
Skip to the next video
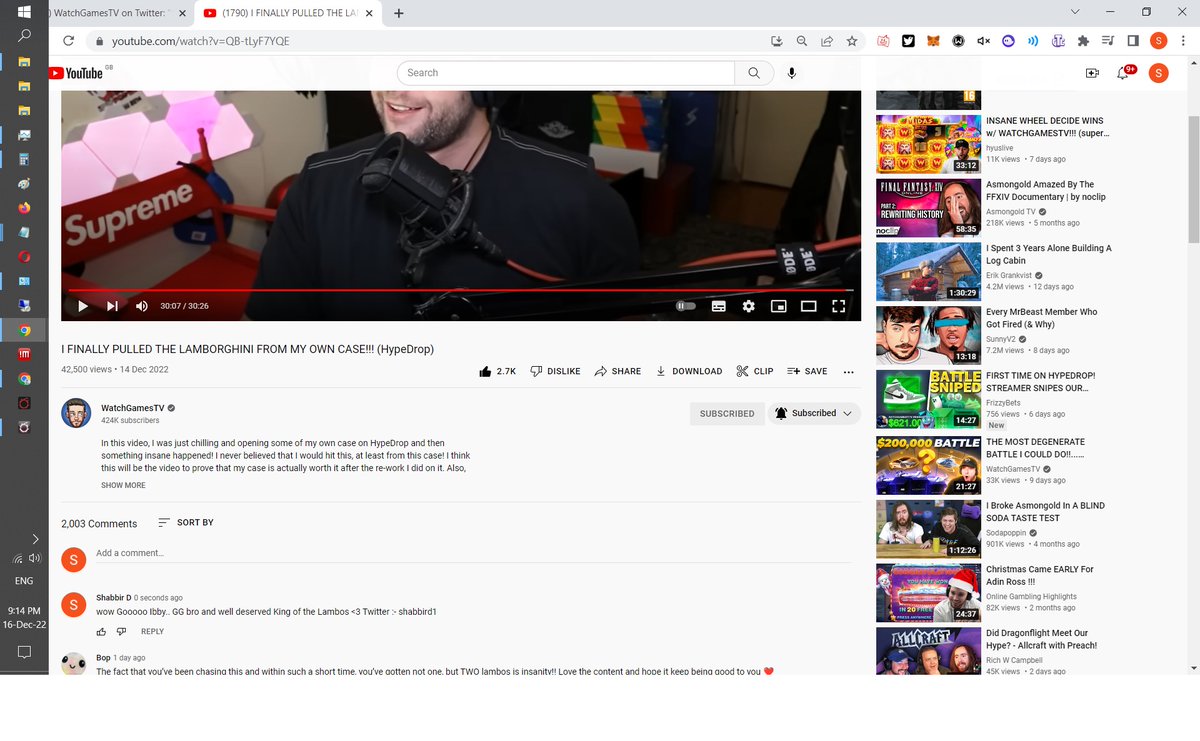point(112,306)
